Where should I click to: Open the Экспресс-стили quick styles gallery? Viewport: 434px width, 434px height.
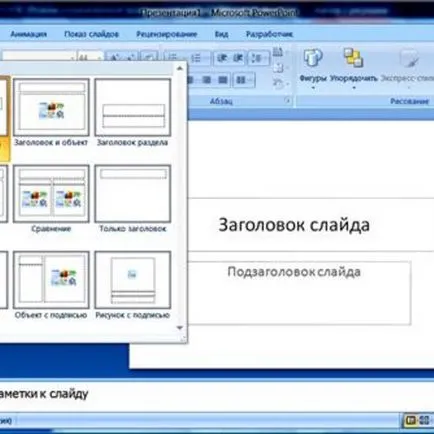(408, 68)
